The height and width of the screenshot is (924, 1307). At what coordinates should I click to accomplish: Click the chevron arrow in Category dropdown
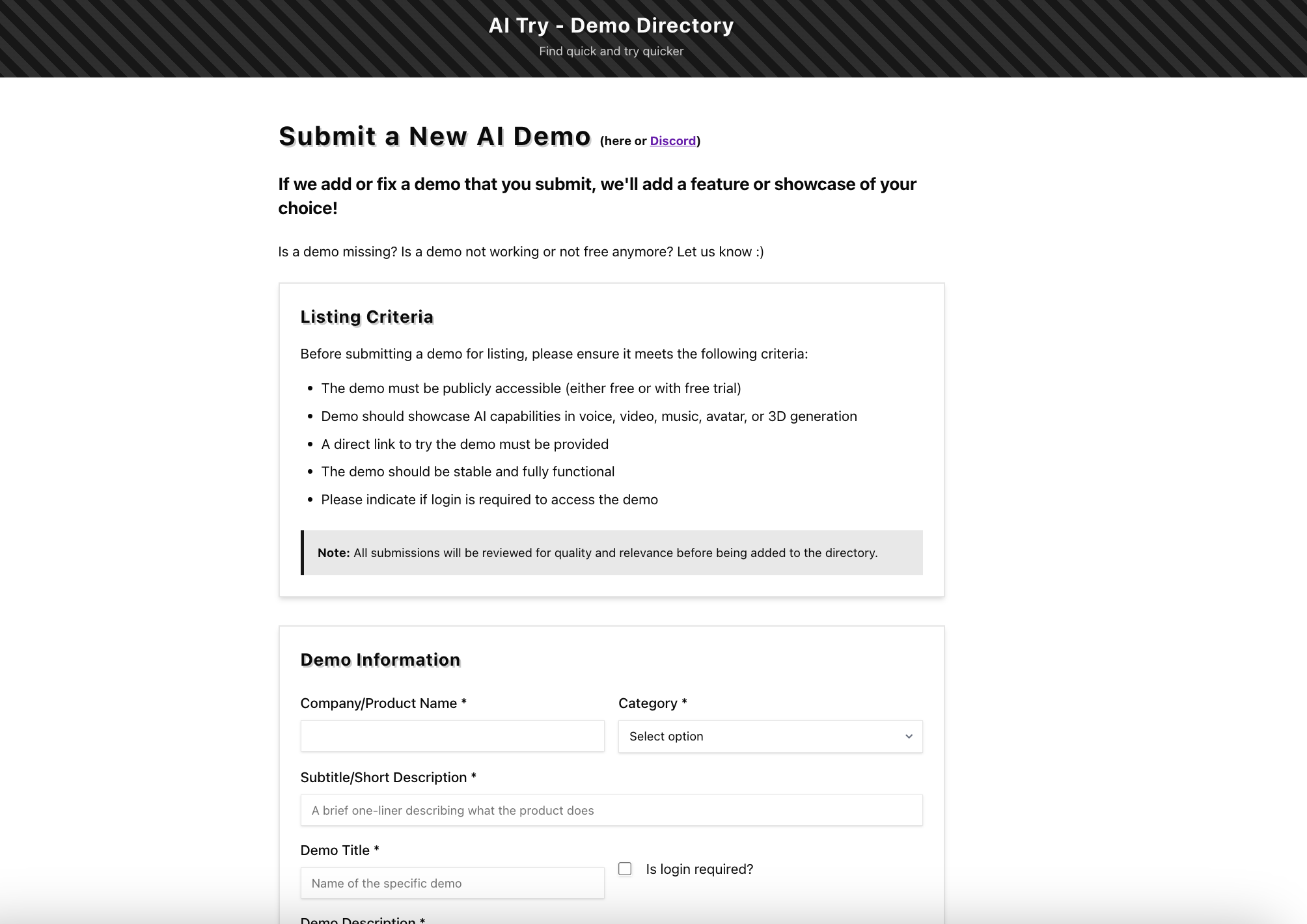pos(909,737)
